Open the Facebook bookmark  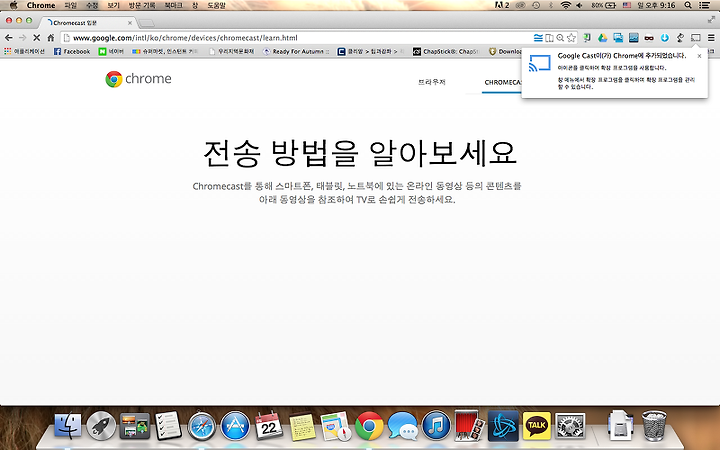coord(72,51)
